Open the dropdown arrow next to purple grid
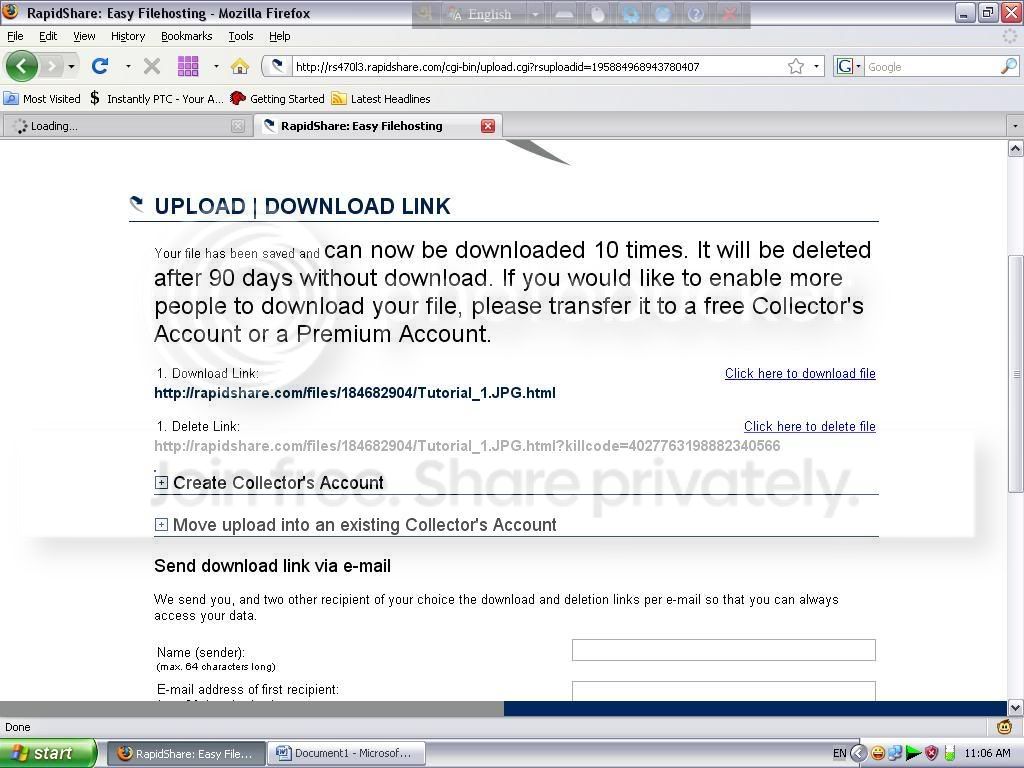This screenshot has height=768, width=1024. click(x=216, y=66)
